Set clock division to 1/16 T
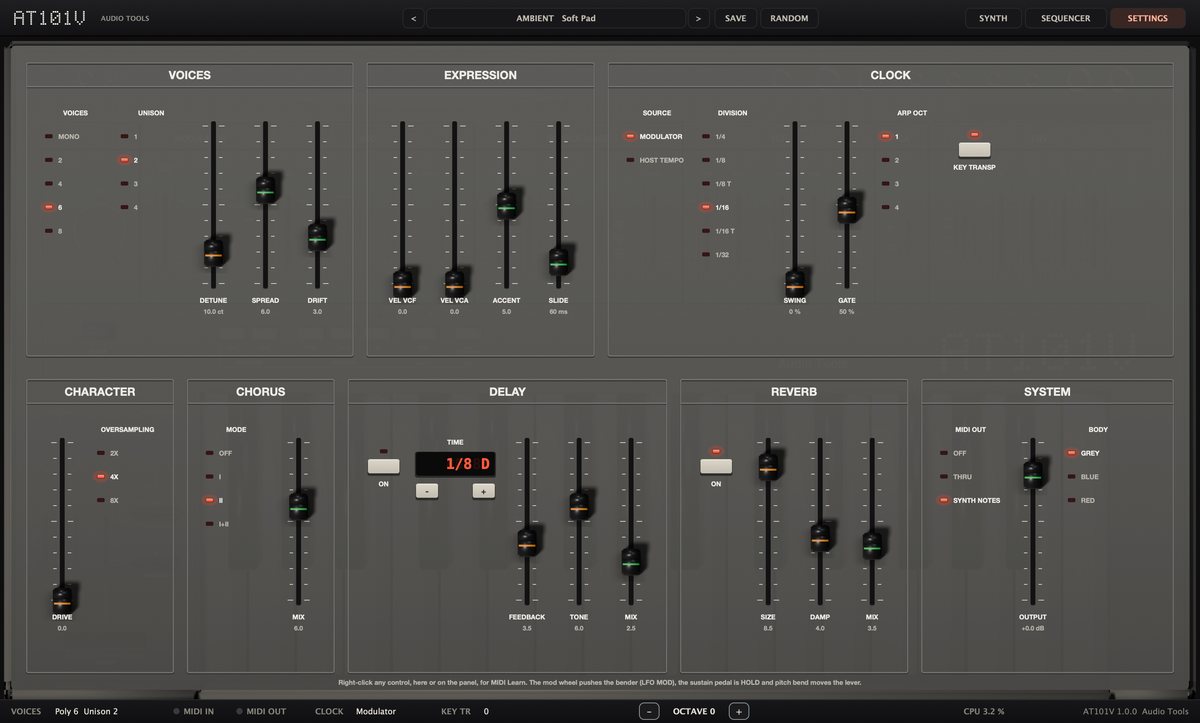This screenshot has height=723, width=1200. point(719,231)
